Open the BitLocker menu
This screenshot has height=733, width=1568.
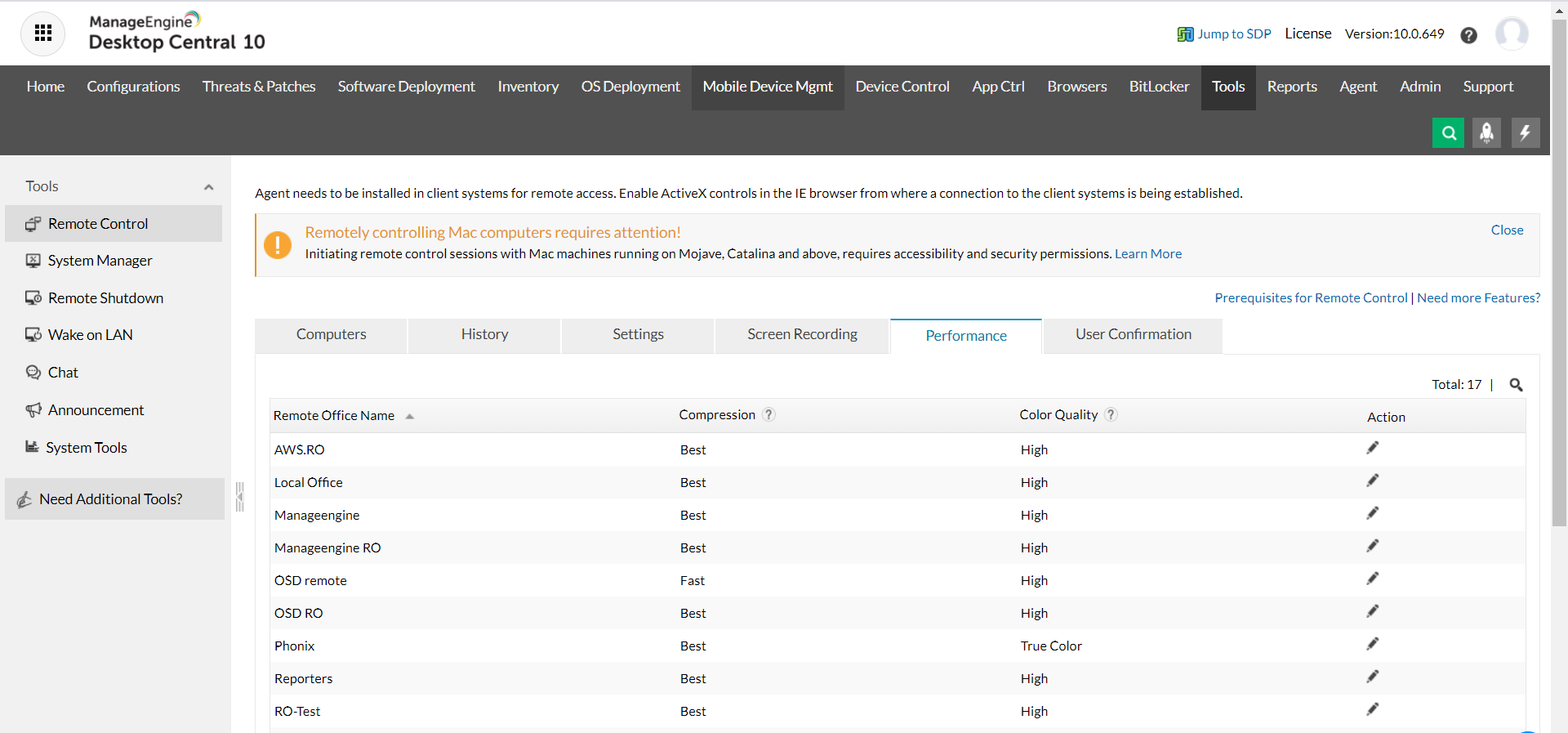1159,87
